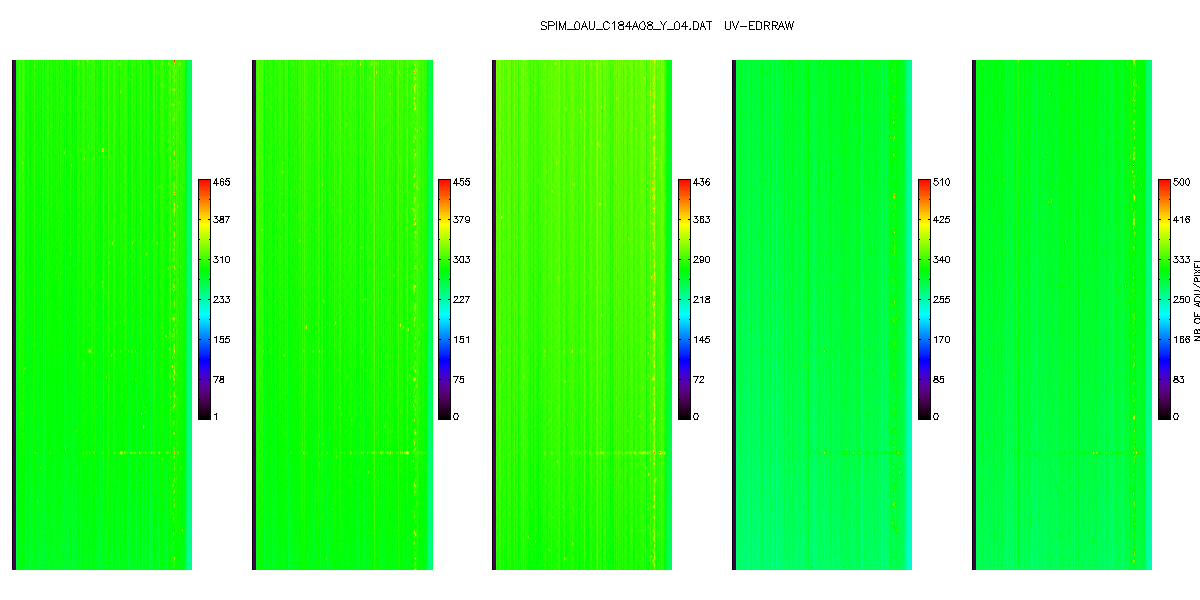
Task: Click colorbar tick label 166
Action: pos(1182,340)
